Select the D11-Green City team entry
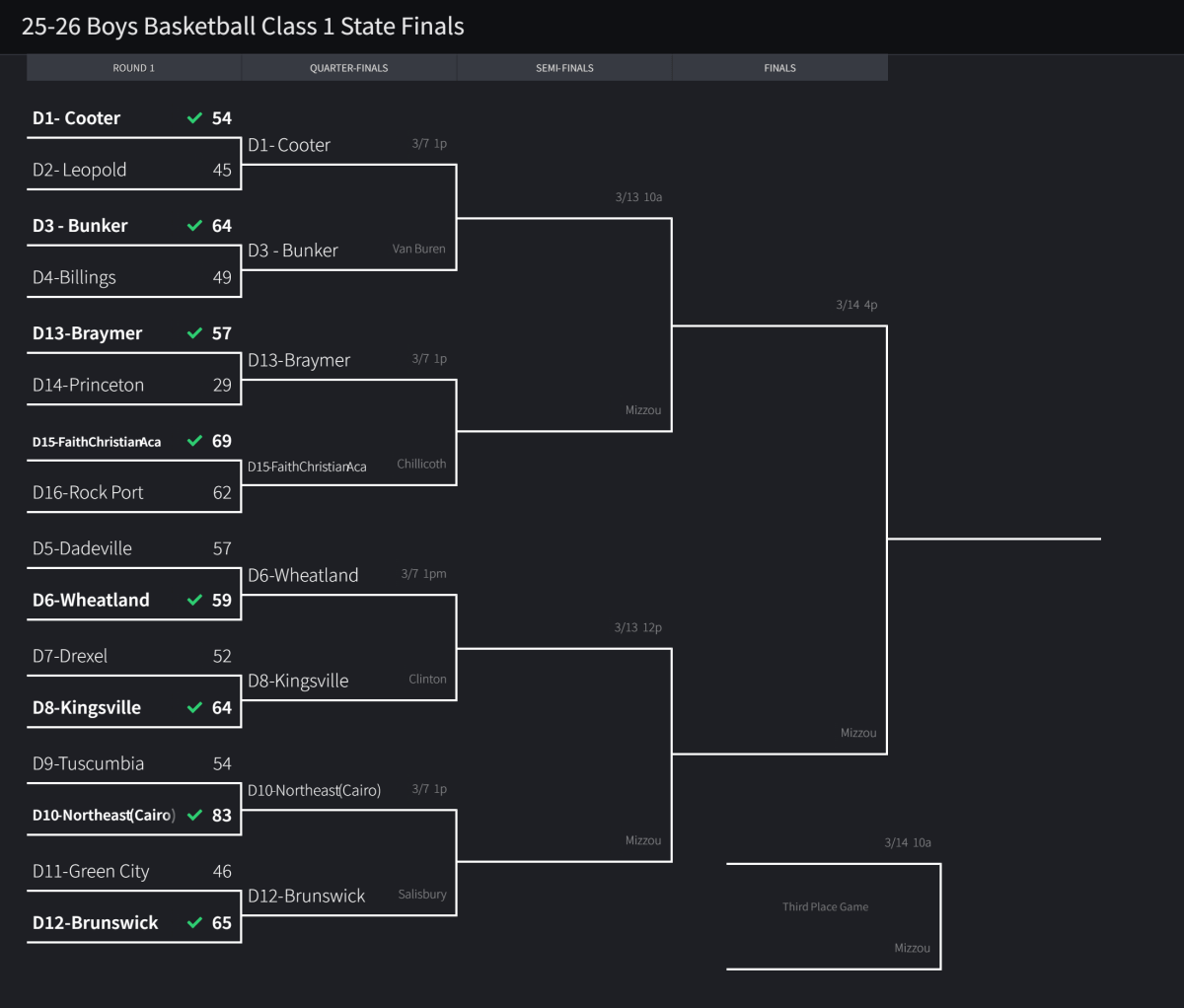The height and width of the screenshot is (1008, 1184). [x=91, y=871]
